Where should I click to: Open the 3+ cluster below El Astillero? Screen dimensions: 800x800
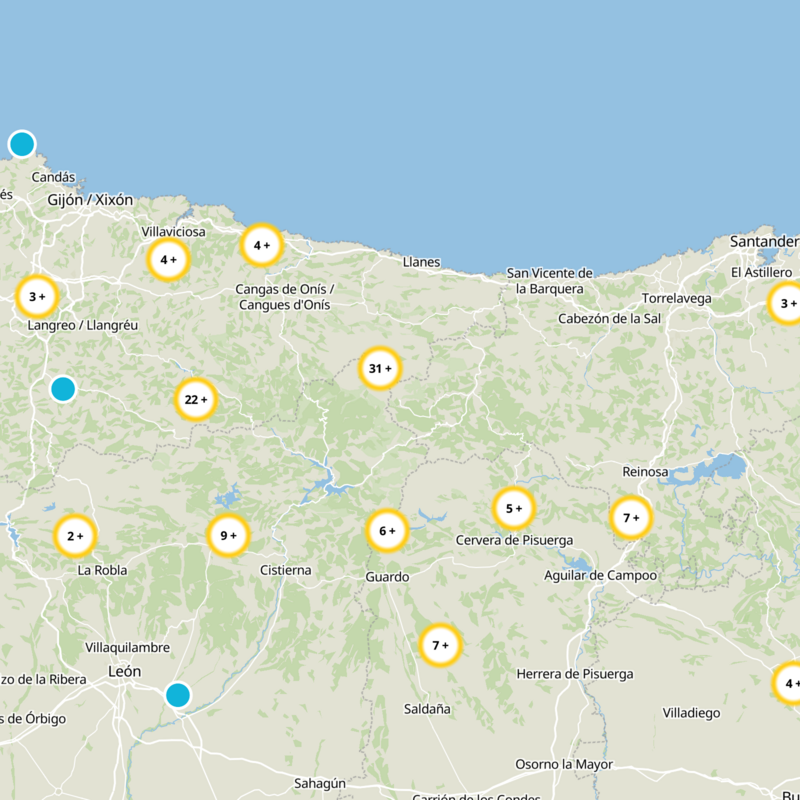786,303
